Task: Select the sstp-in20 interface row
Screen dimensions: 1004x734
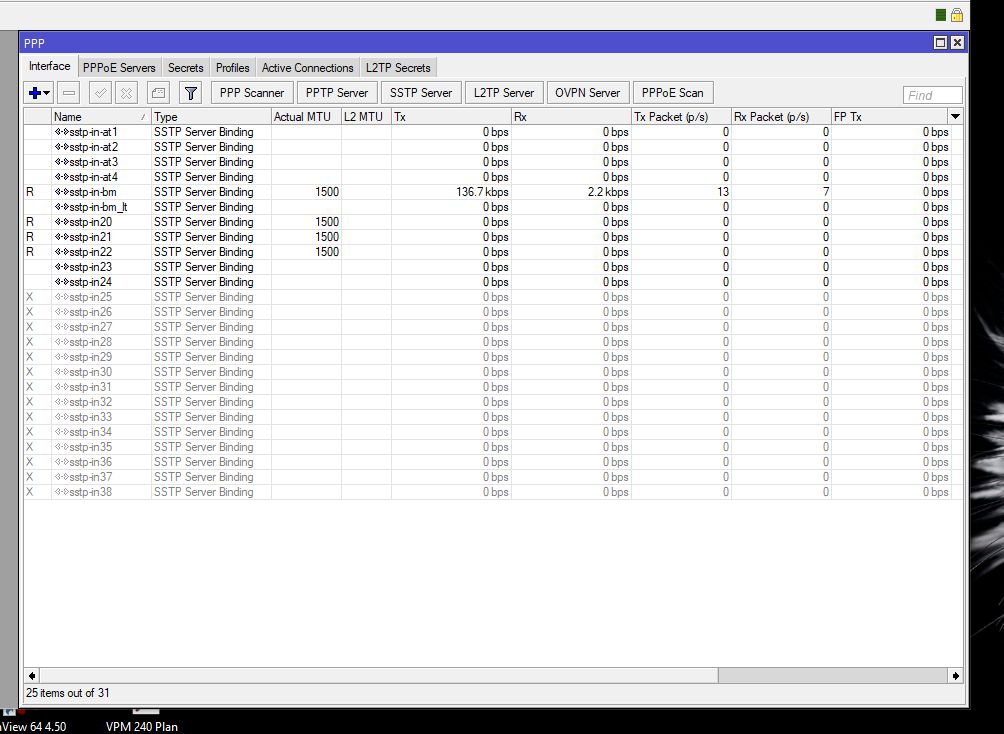Action: click(x=493, y=222)
